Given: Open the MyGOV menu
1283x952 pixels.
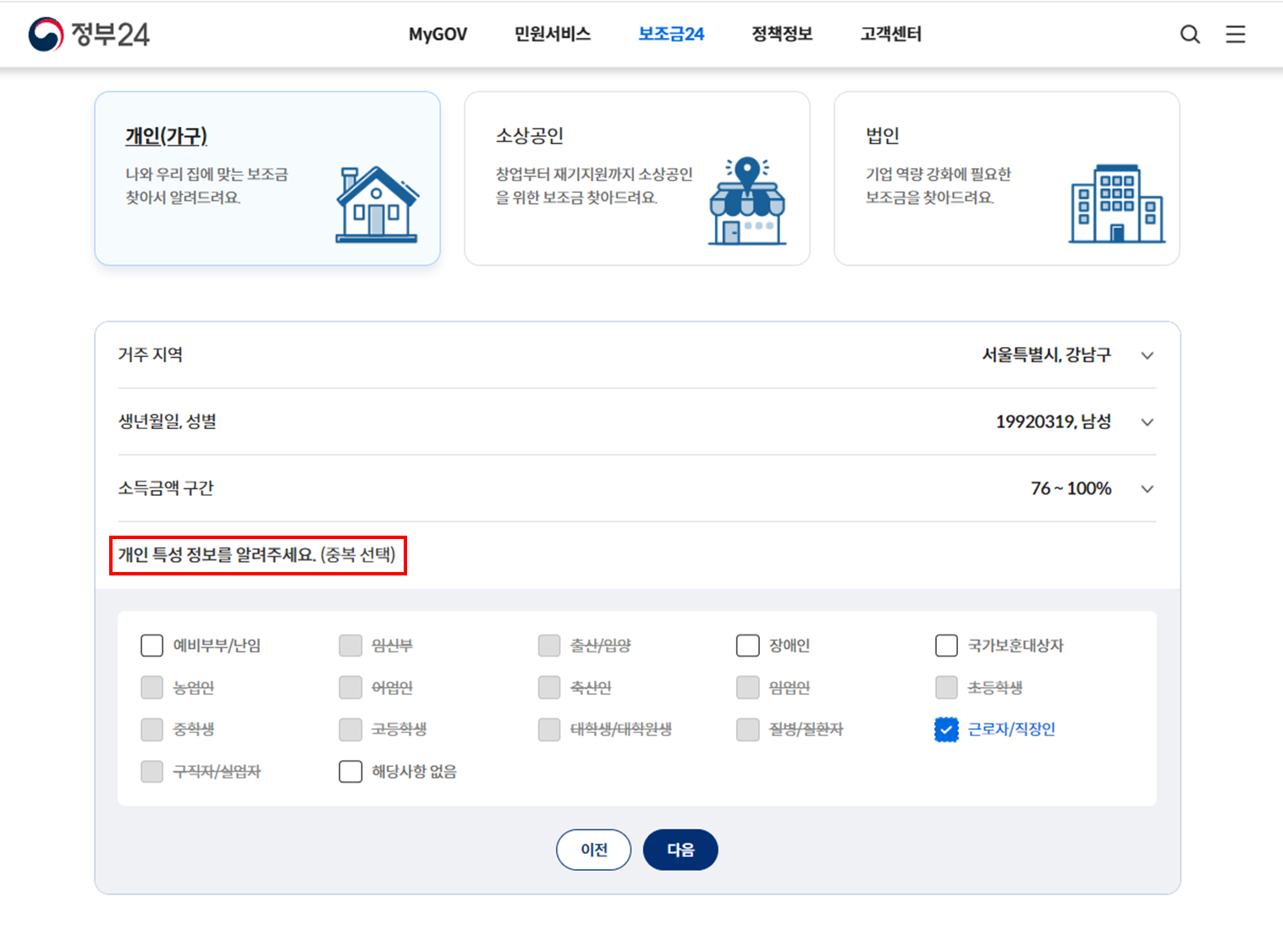Looking at the screenshot, I should pyautogui.click(x=438, y=34).
